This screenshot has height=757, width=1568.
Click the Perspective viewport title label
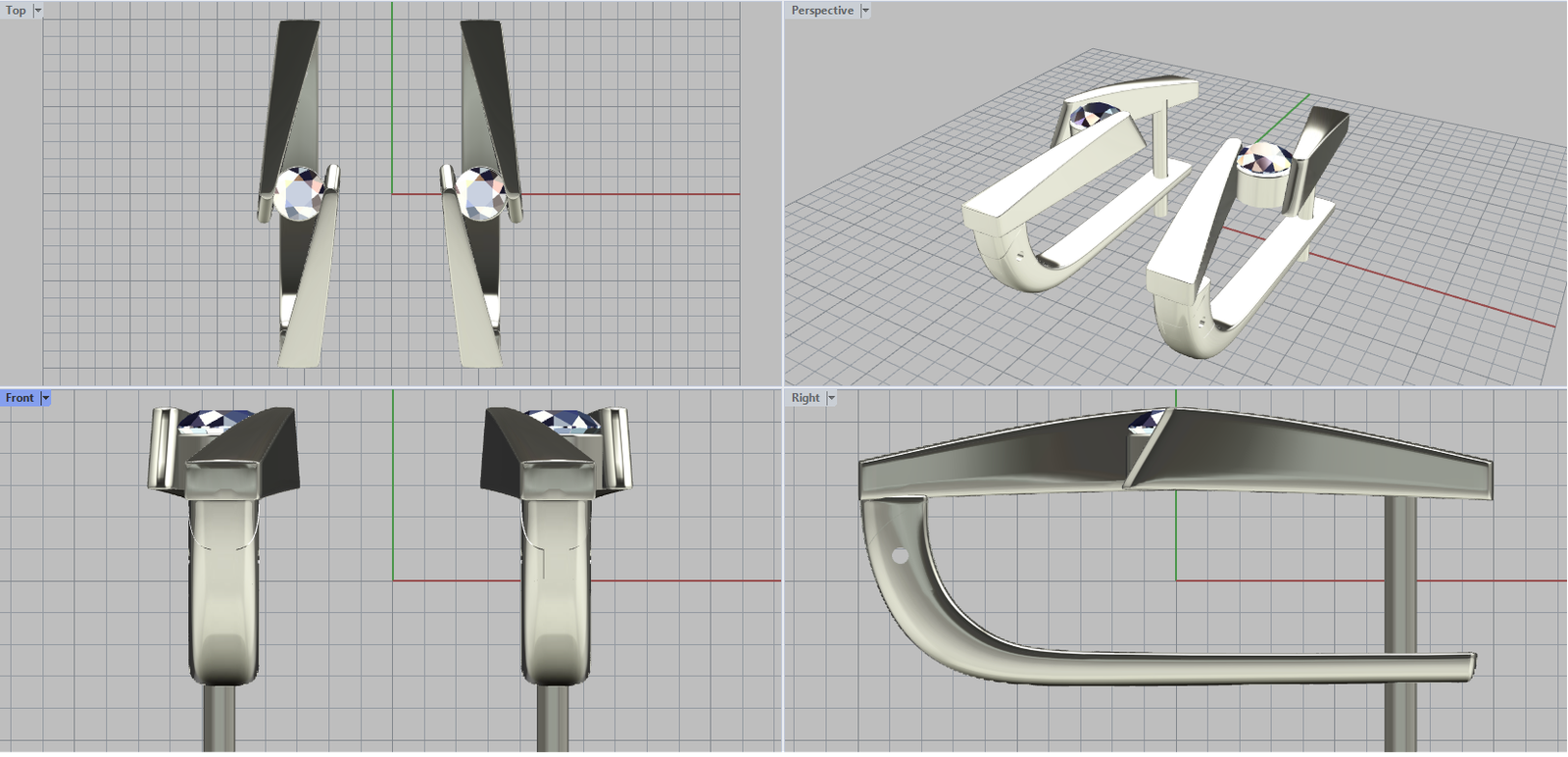tap(821, 11)
